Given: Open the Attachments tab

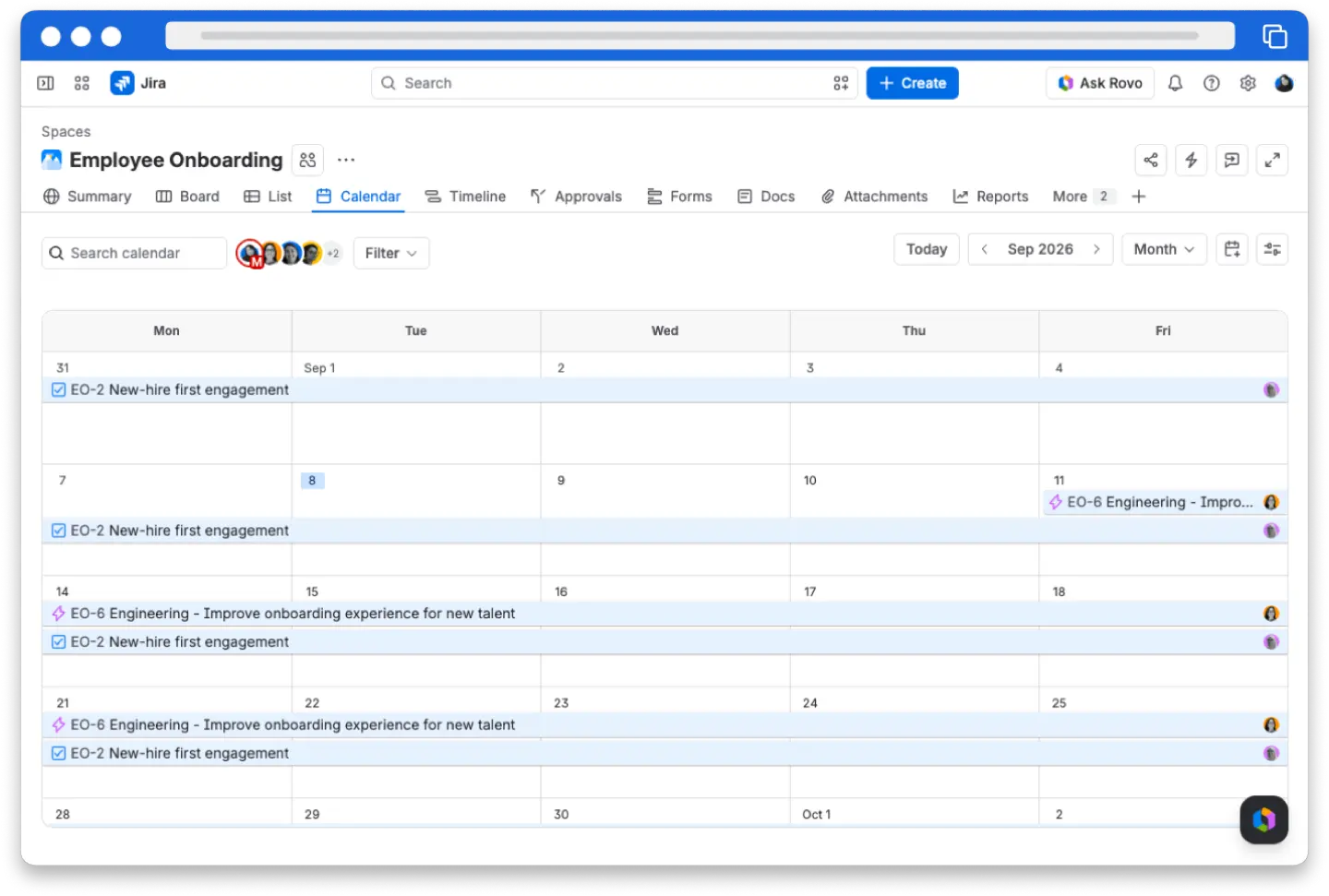Looking at the screenshot, I should click(874, 197).
